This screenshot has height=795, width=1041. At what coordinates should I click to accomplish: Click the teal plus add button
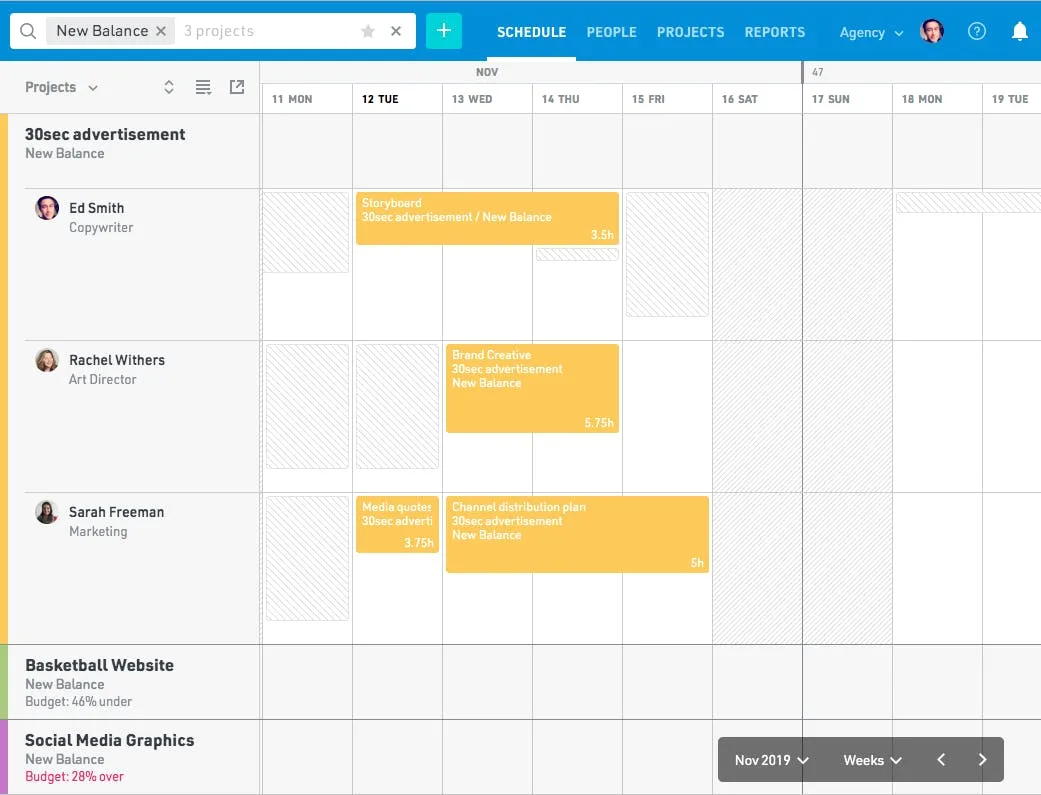[443, 31]
